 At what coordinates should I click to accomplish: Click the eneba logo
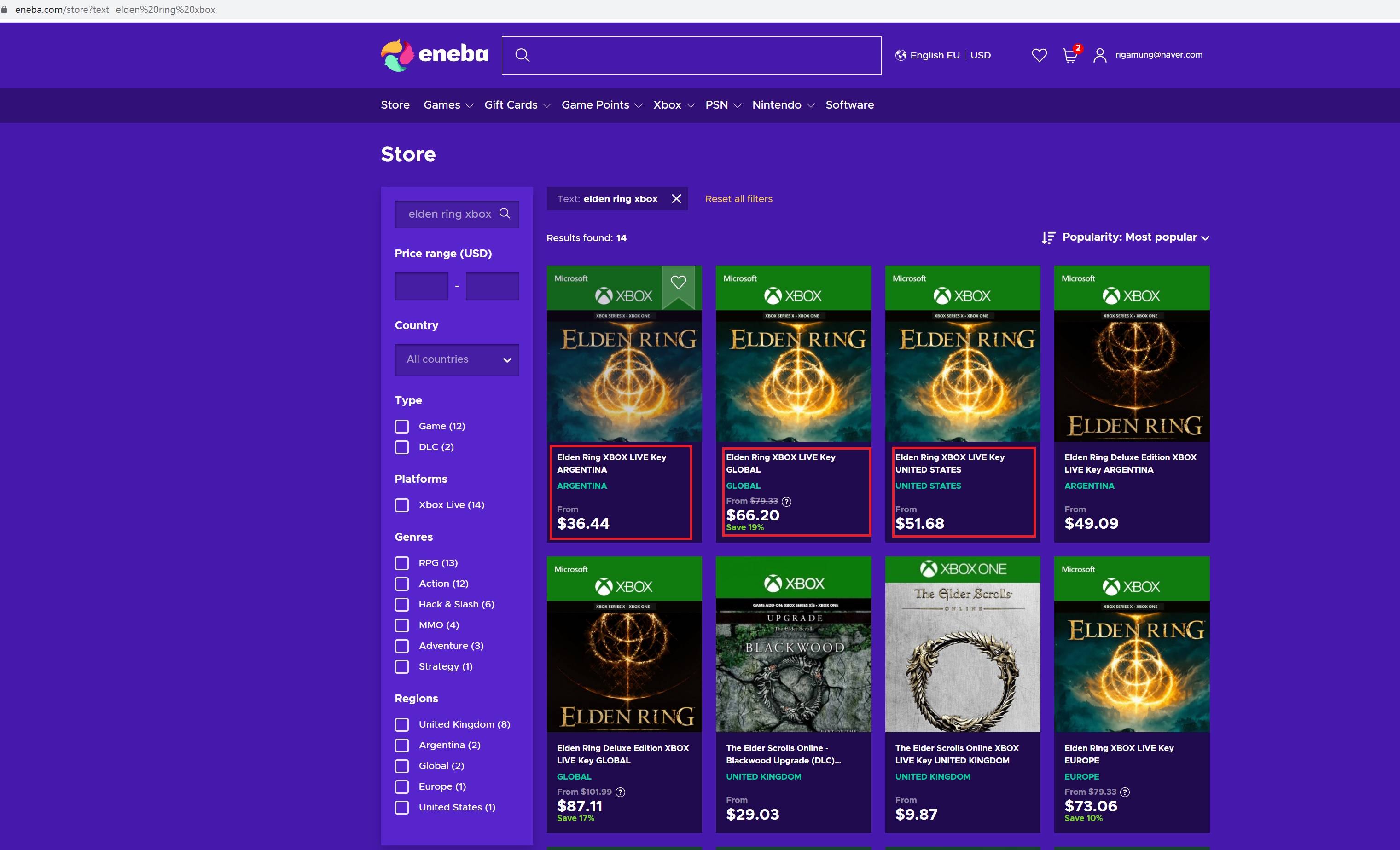tap(435, 55)
